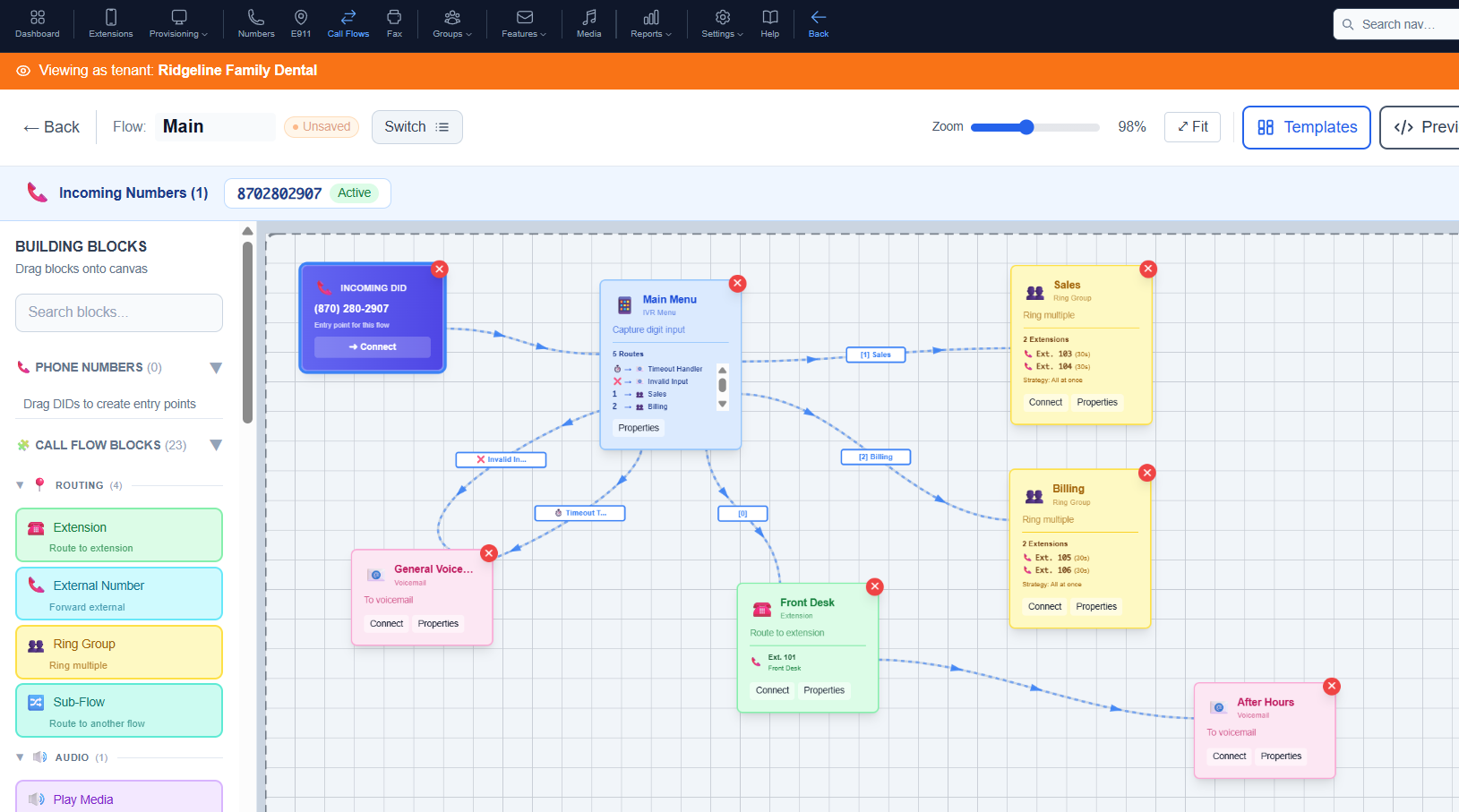Open the Fax printer icon
1459x812 pixels.
394,17
